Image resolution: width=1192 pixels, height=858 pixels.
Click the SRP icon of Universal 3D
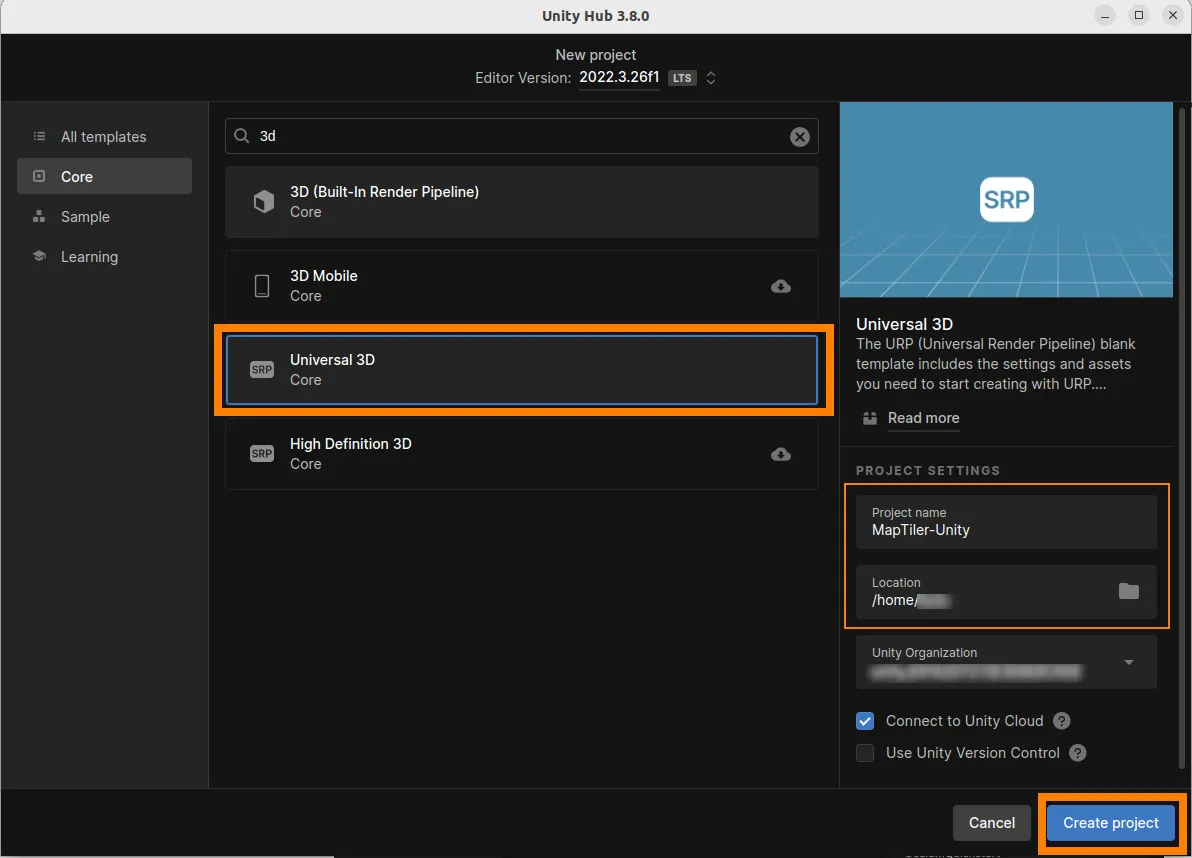pos(262,369)
